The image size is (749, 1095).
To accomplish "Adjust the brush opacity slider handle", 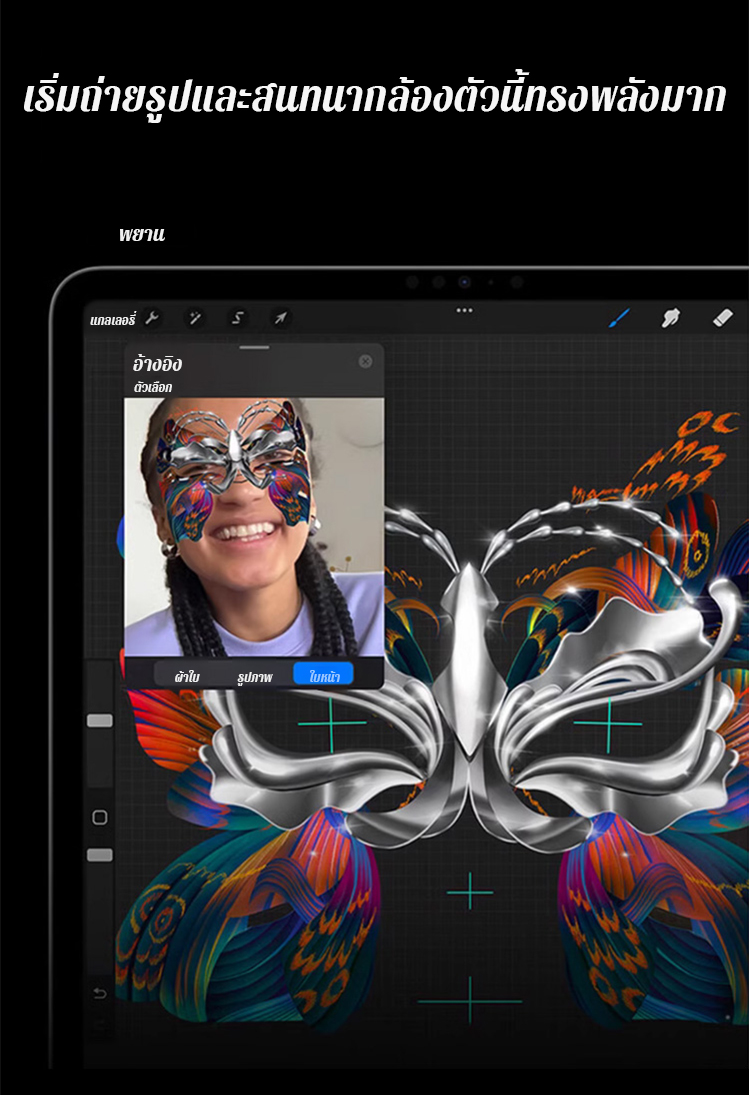I will pos(100,855).
